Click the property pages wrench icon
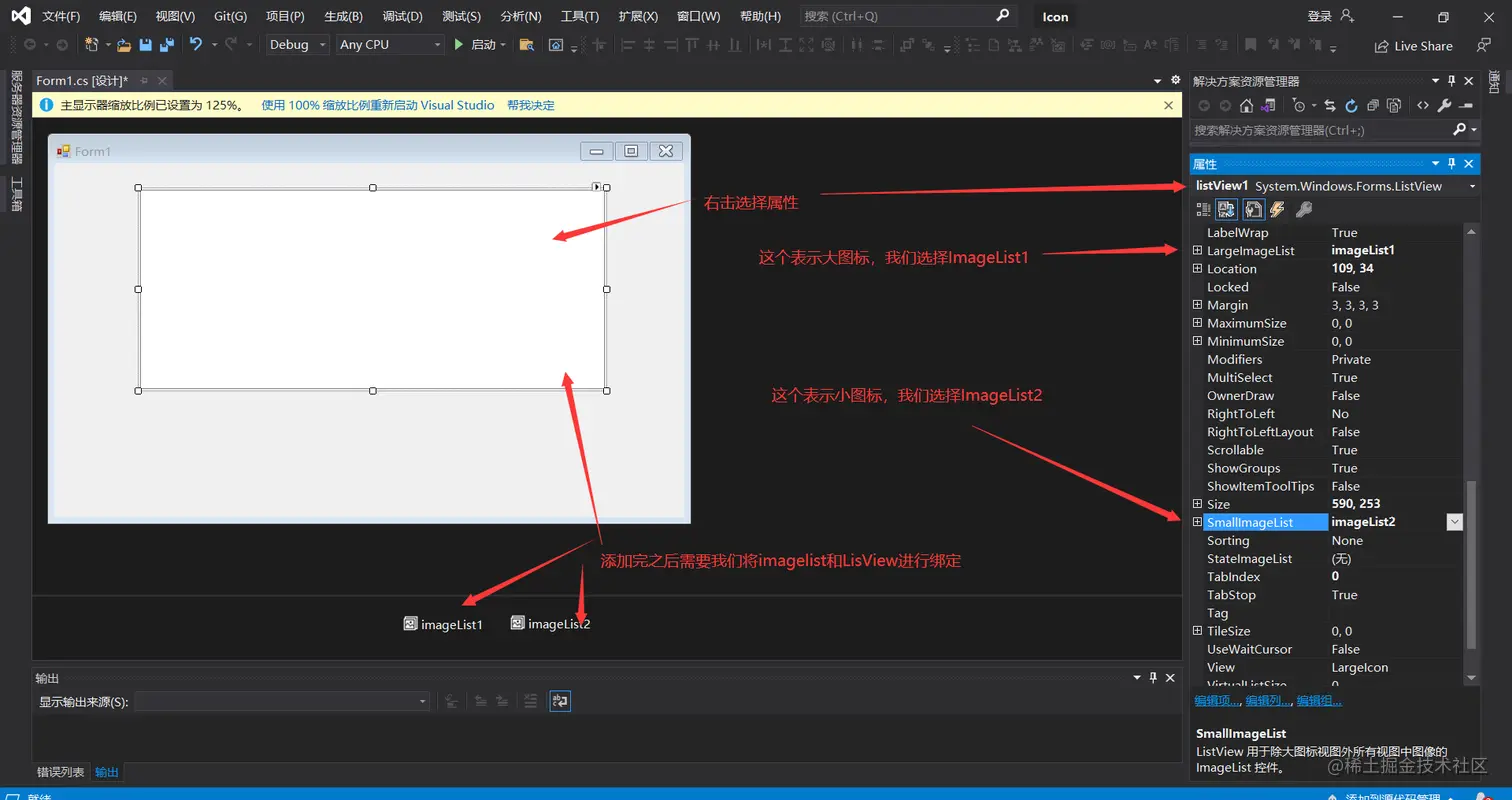The width and height of the screenshot is (1512, 800). pos(1304,209)
